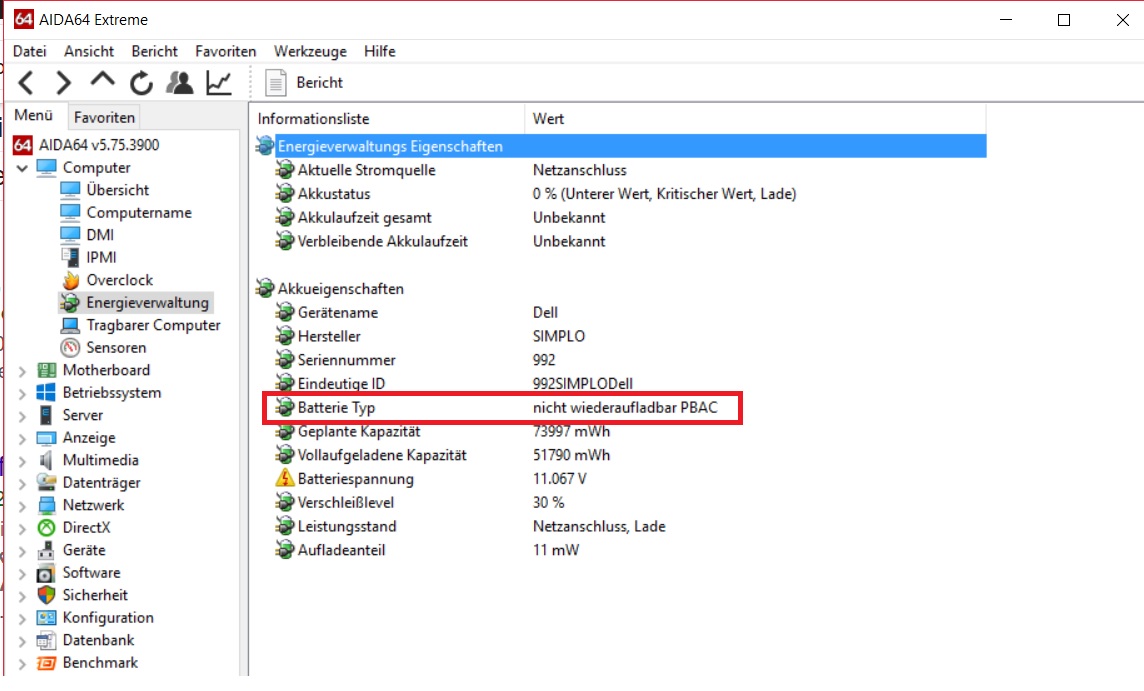Select DMI in the tree
This screenshot has height=691, width=1144.
(x=100, y=235)
